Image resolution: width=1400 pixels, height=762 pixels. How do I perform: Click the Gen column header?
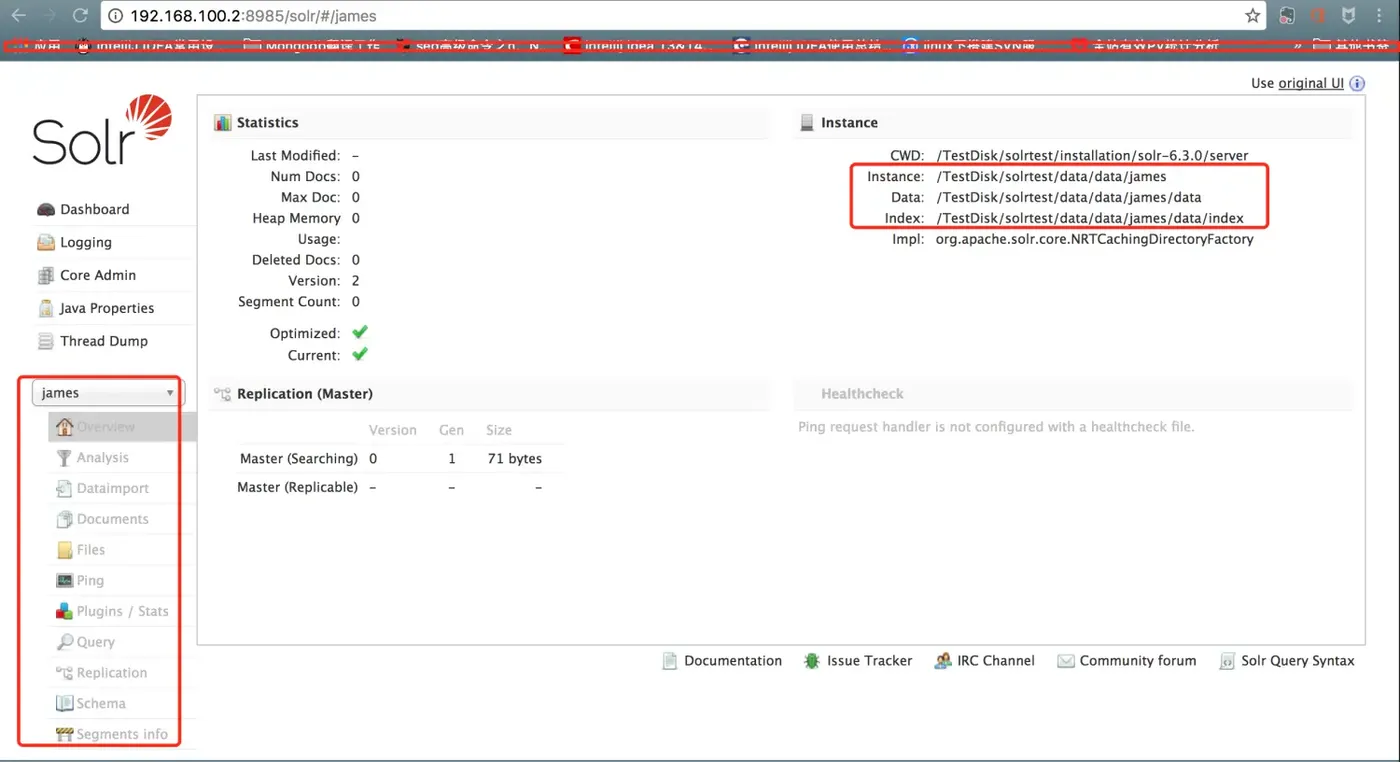click(451, 430)
